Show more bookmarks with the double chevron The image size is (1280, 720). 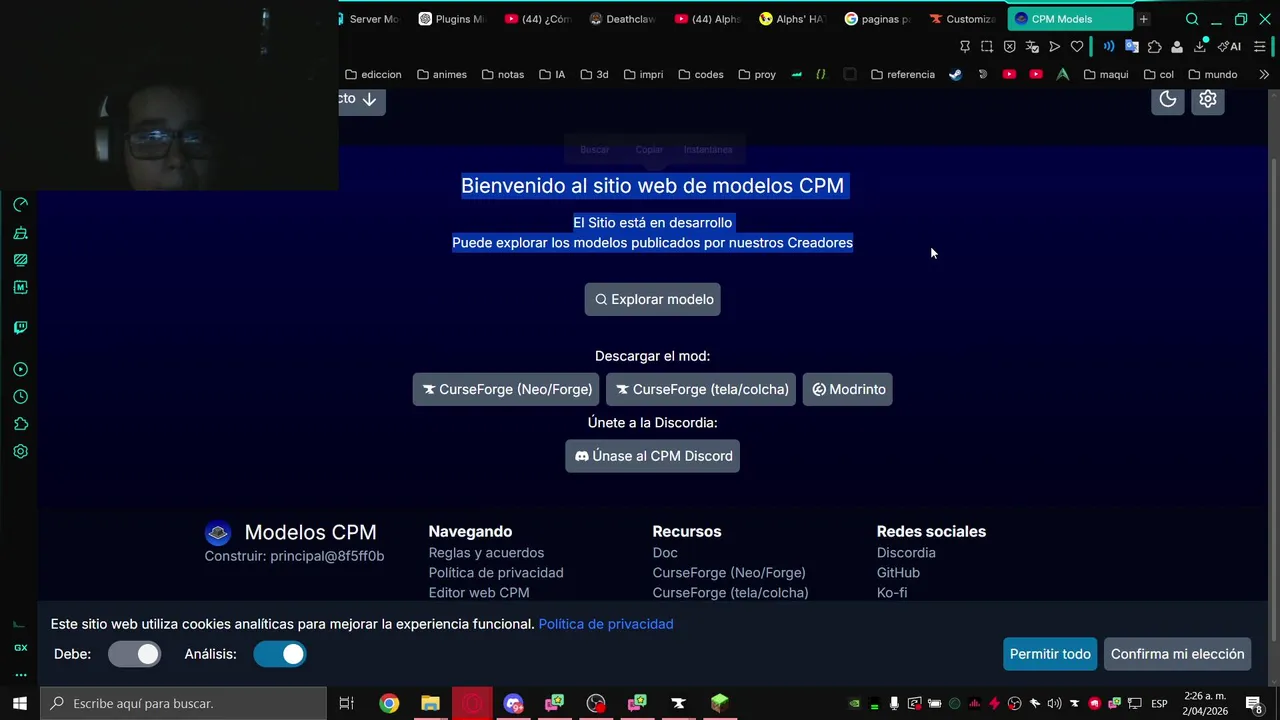tap(1264, 74)
